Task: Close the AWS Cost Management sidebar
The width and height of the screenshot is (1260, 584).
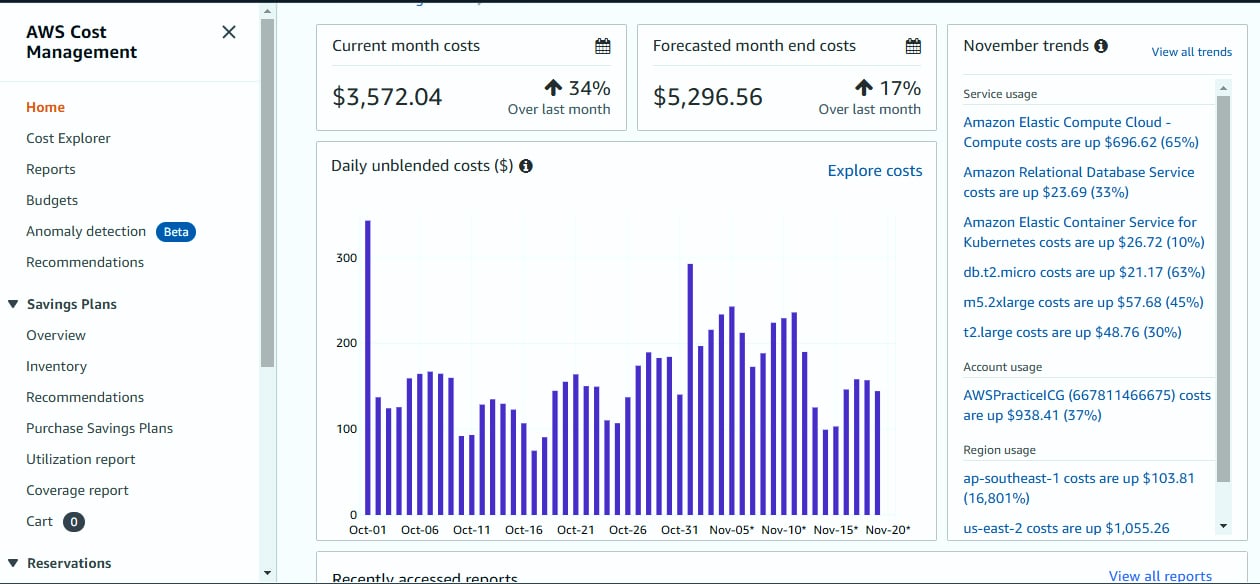Action: (x=229, y=32)
